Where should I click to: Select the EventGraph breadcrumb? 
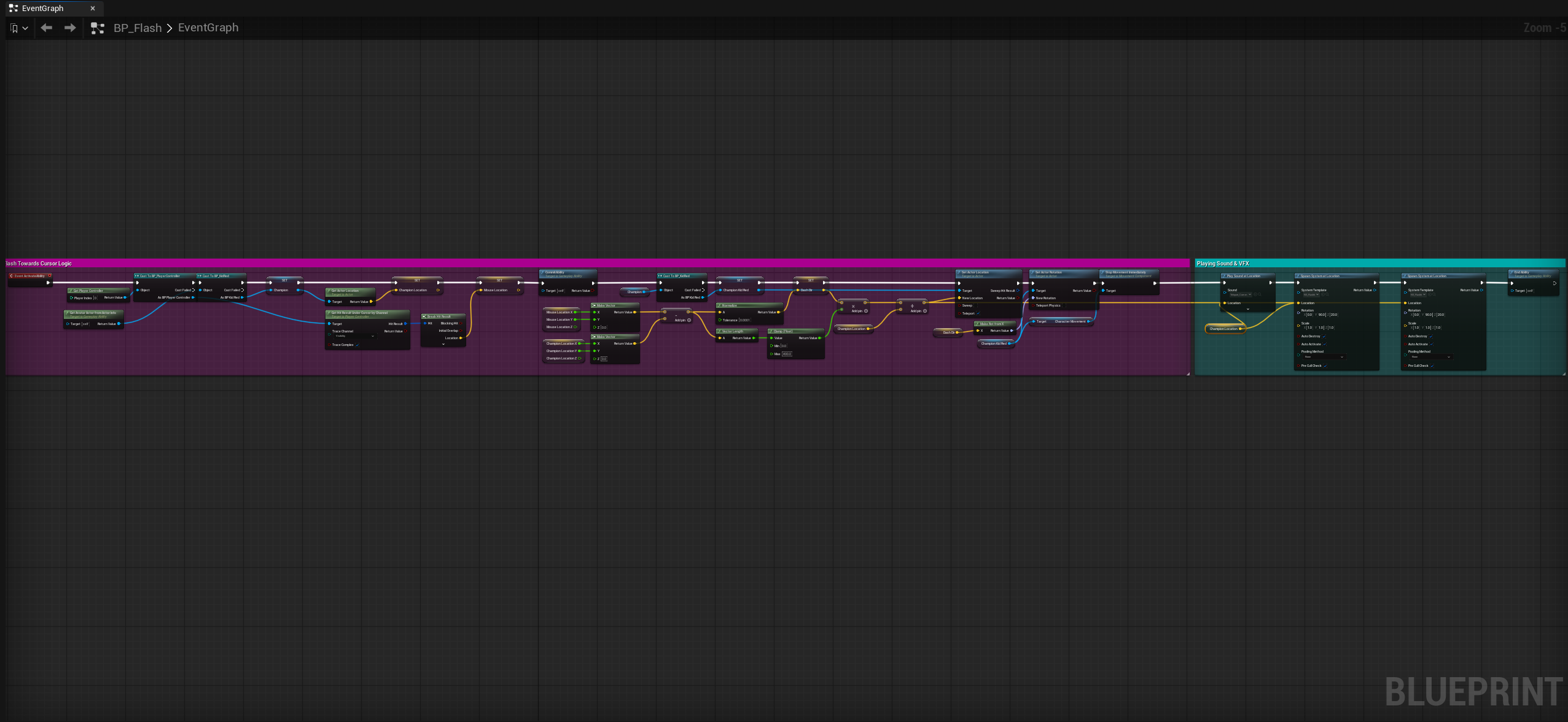pos(208,28)
